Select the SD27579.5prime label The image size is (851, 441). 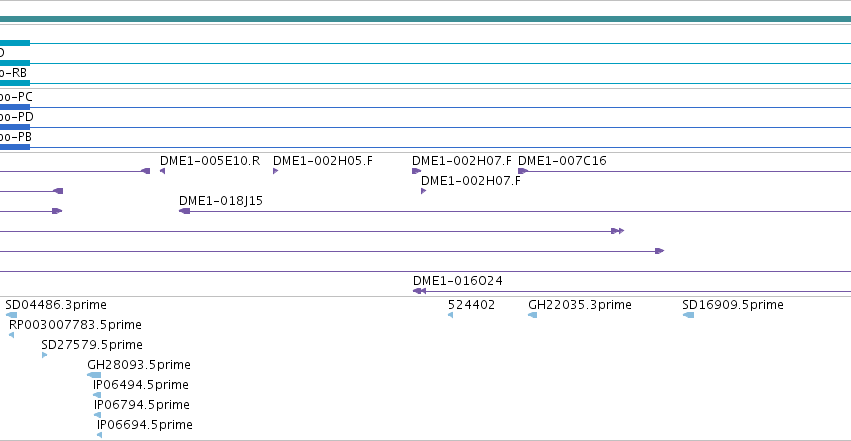click(x=92, y=345)
